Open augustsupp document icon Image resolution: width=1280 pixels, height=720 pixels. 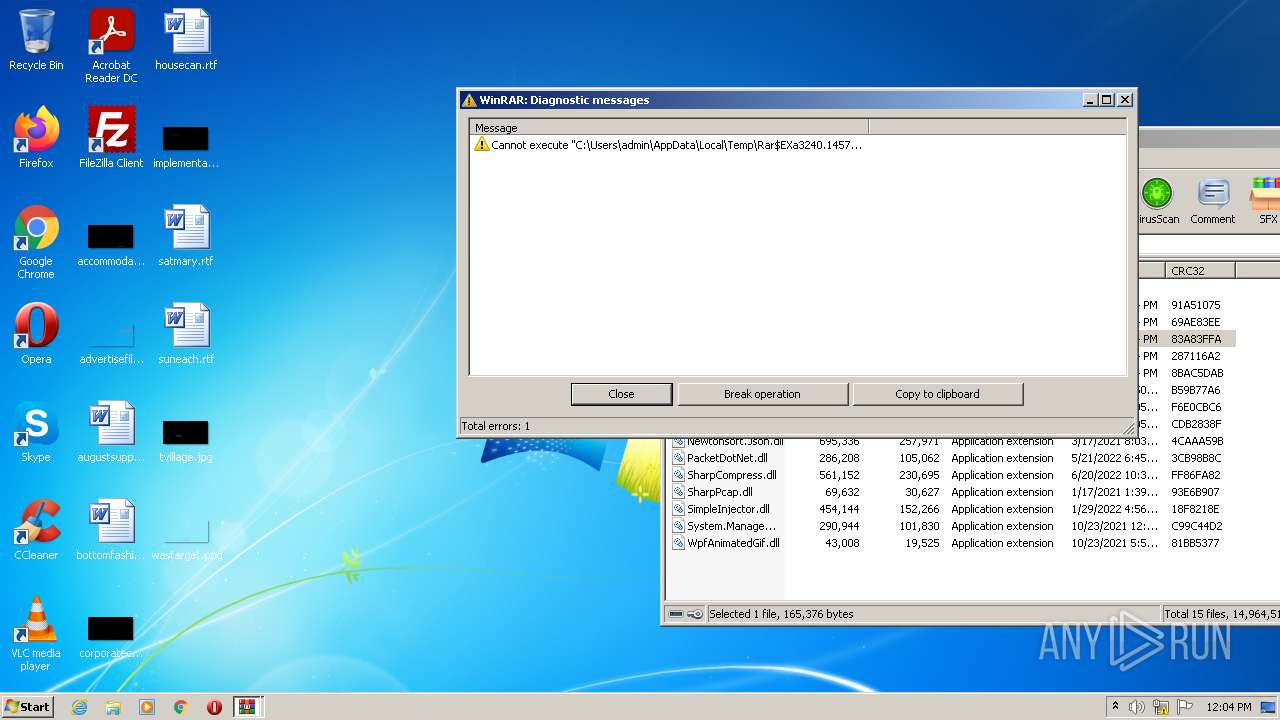pos(111,432)
